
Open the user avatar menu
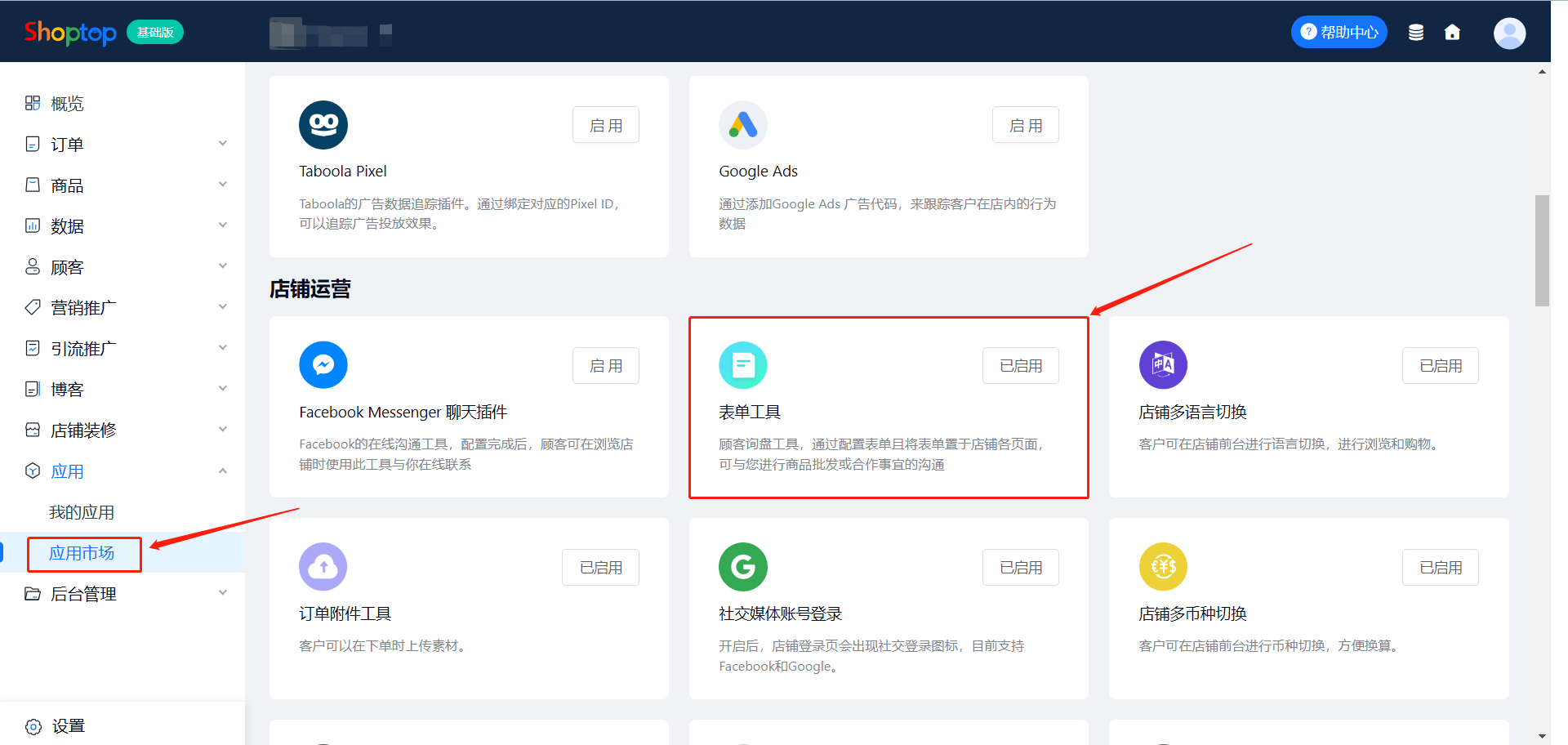(x=1509, y=33)
